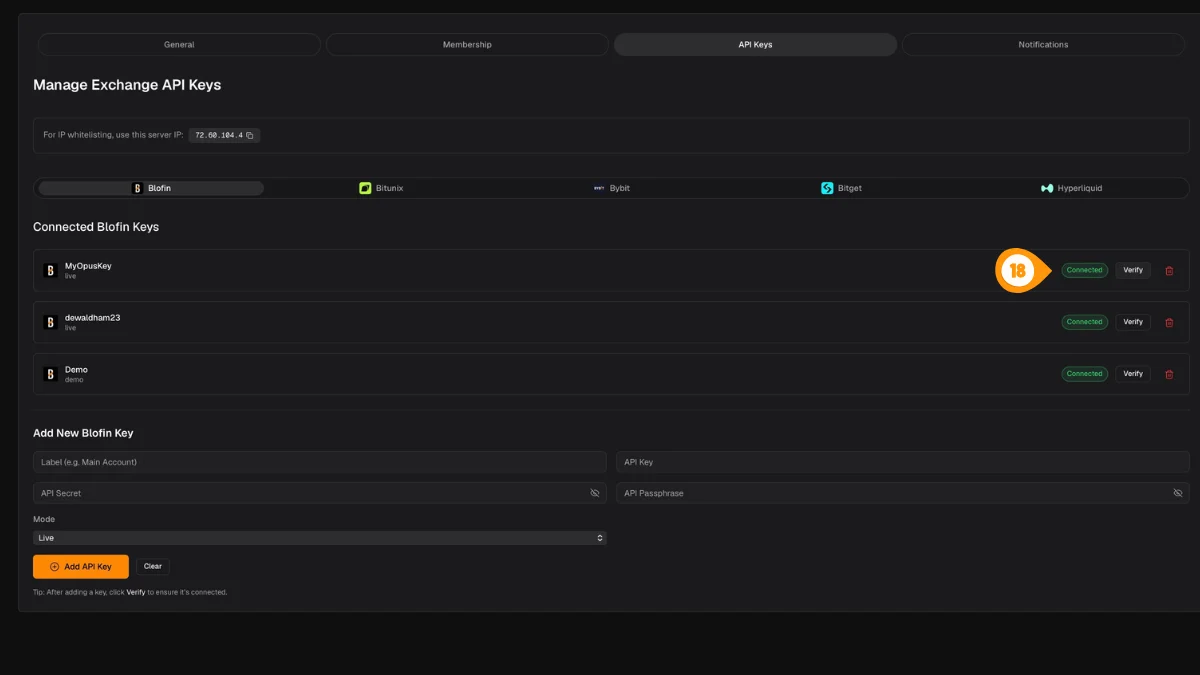Click the Connected badge for Demo
Viewport: 1200px width, 675px height.
tap(1084, 374)
